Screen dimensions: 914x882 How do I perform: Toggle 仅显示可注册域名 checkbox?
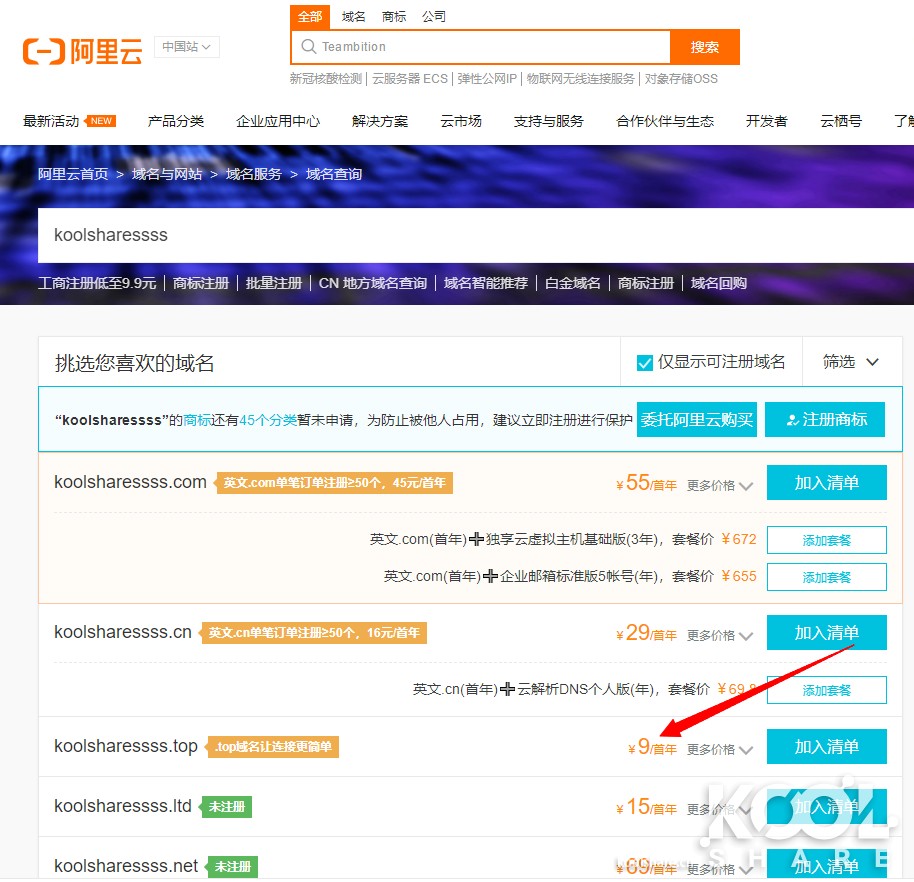tap(645, 363)
